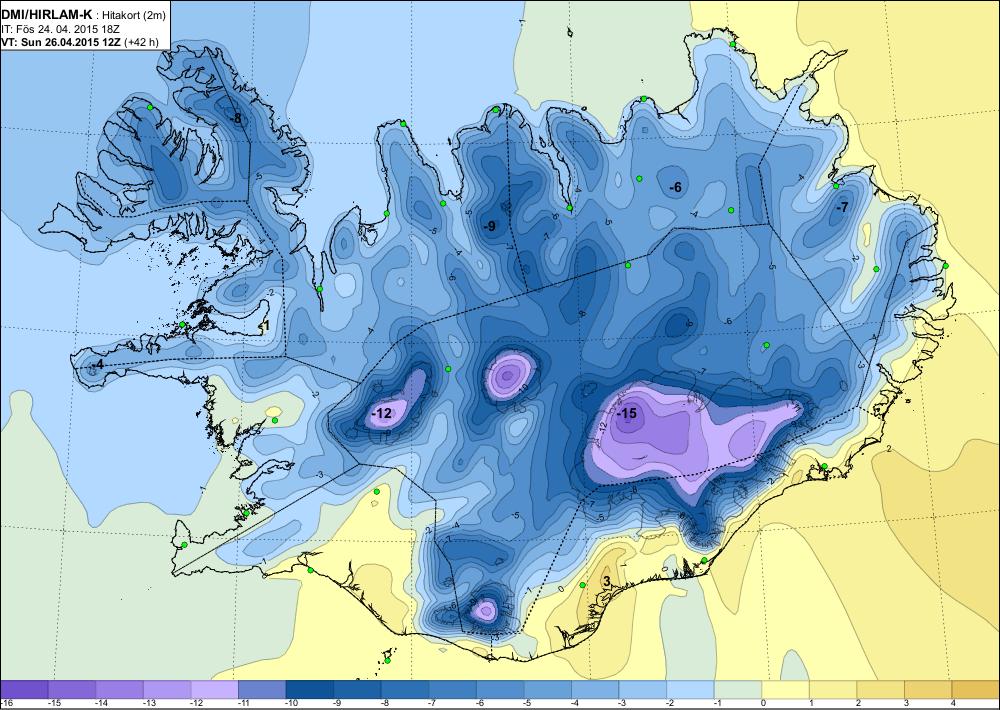Image resolution: width=1000 pixels, height=710 pixels.
Task: Pick the legend swatch labeled 0
Action: [785, 690]
